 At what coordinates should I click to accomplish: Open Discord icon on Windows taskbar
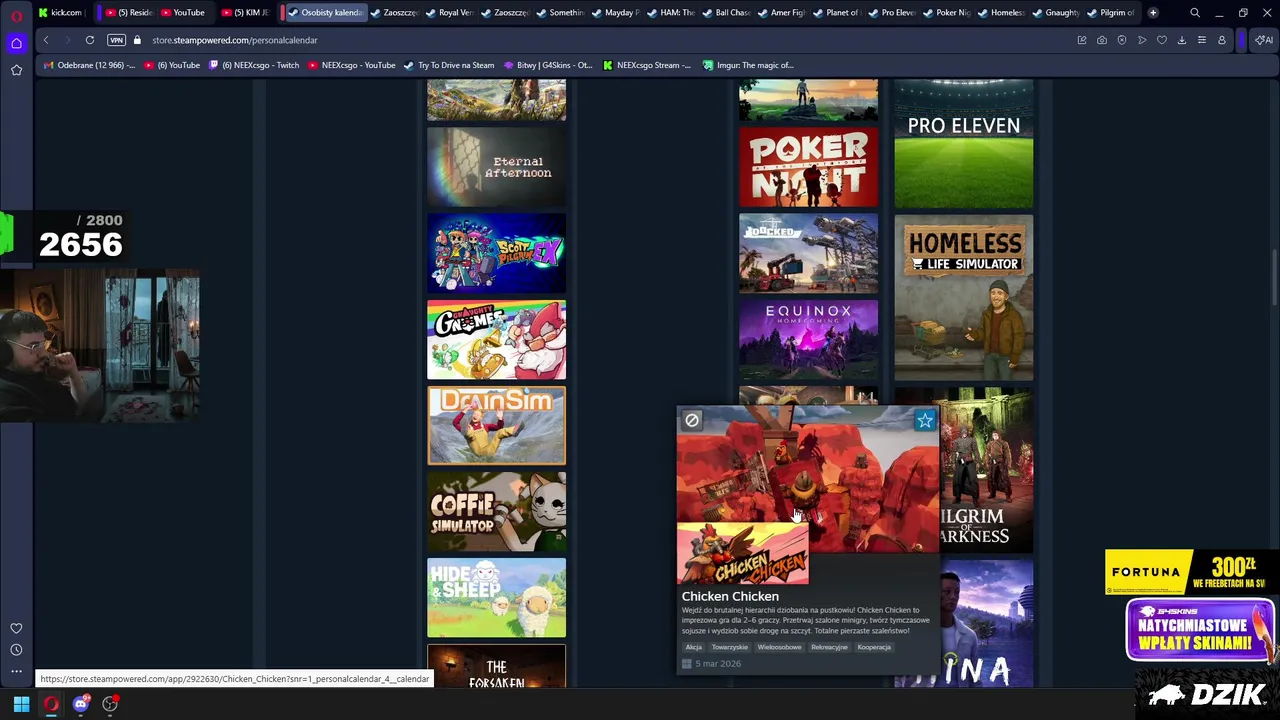(81, 704)
